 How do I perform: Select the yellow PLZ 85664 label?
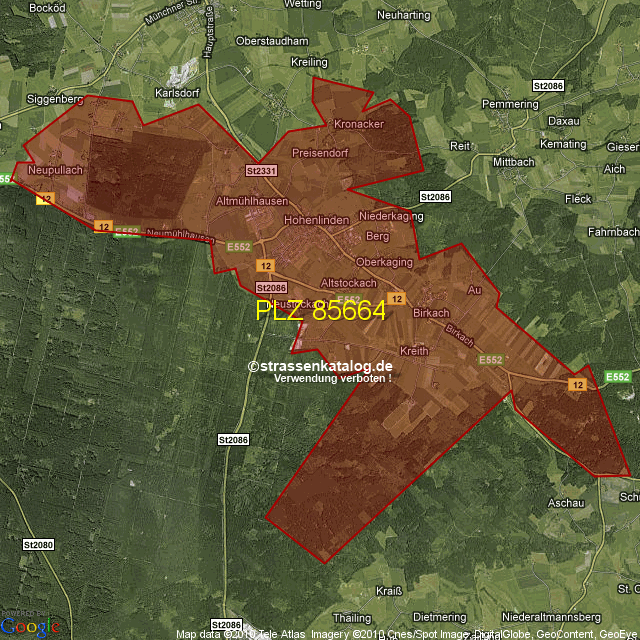(320, 311)
